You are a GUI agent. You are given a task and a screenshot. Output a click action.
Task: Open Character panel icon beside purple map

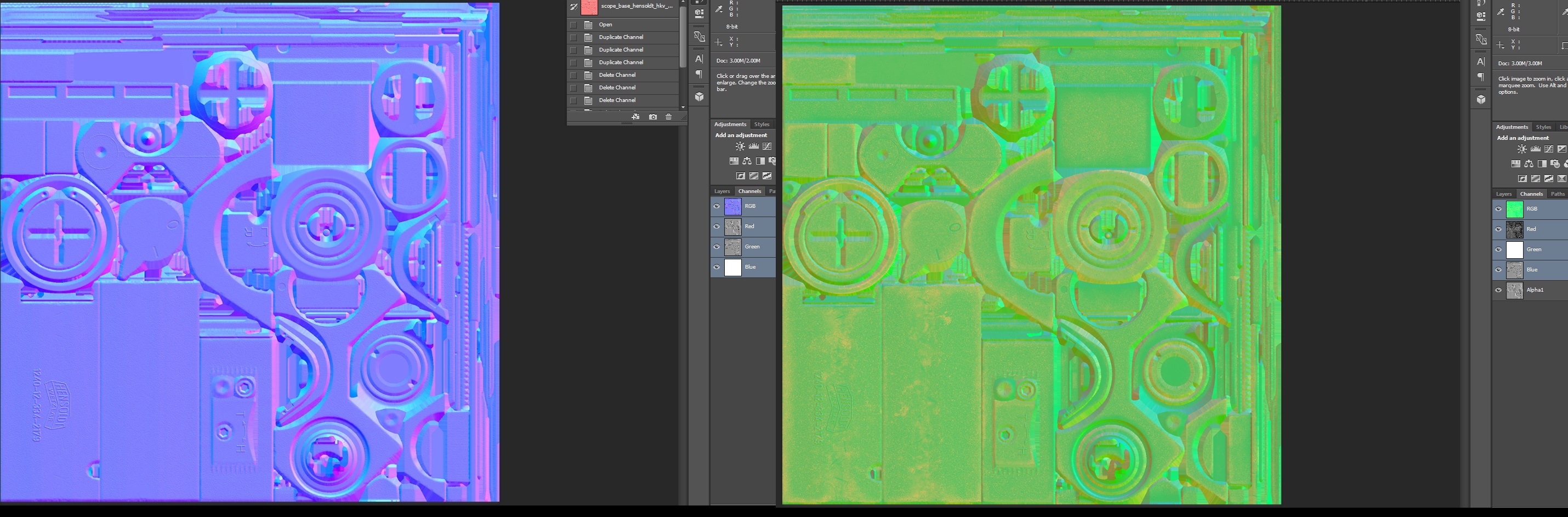699,59
